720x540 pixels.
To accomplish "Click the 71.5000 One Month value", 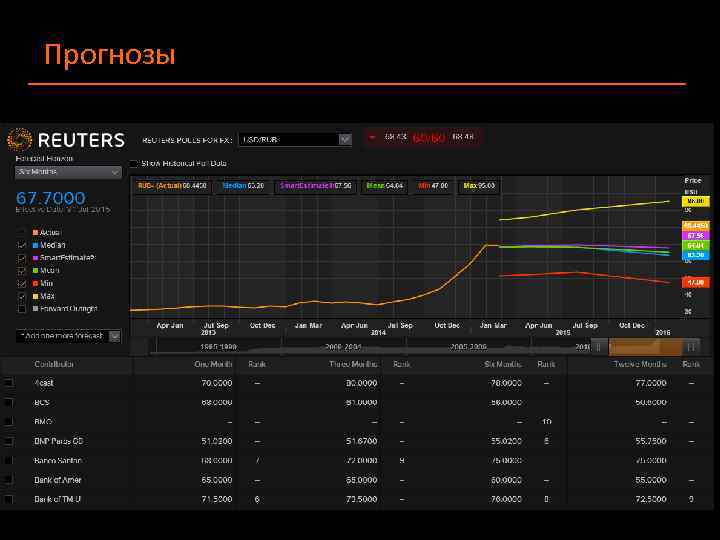I will [x=217, y=499].
